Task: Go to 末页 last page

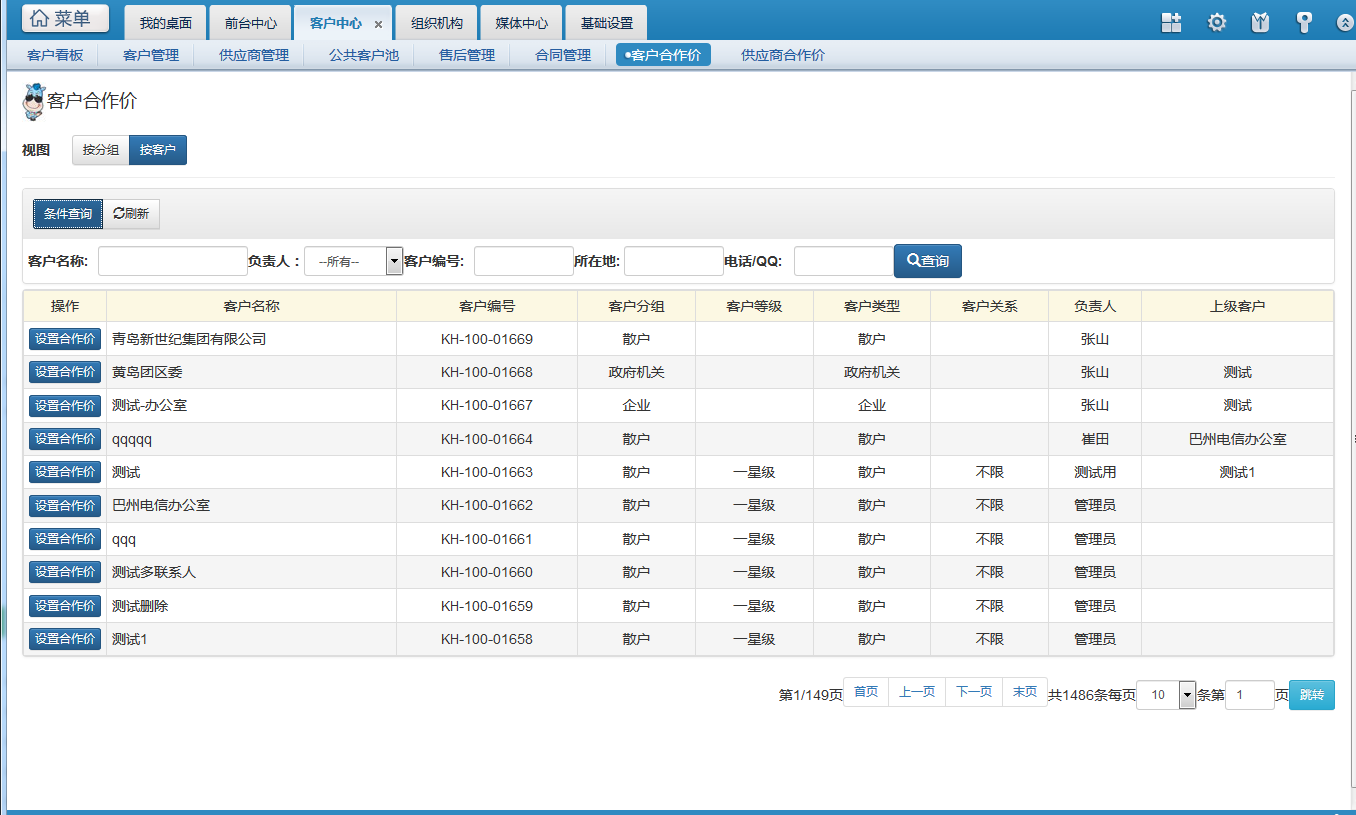Action: coord(1025,692)
